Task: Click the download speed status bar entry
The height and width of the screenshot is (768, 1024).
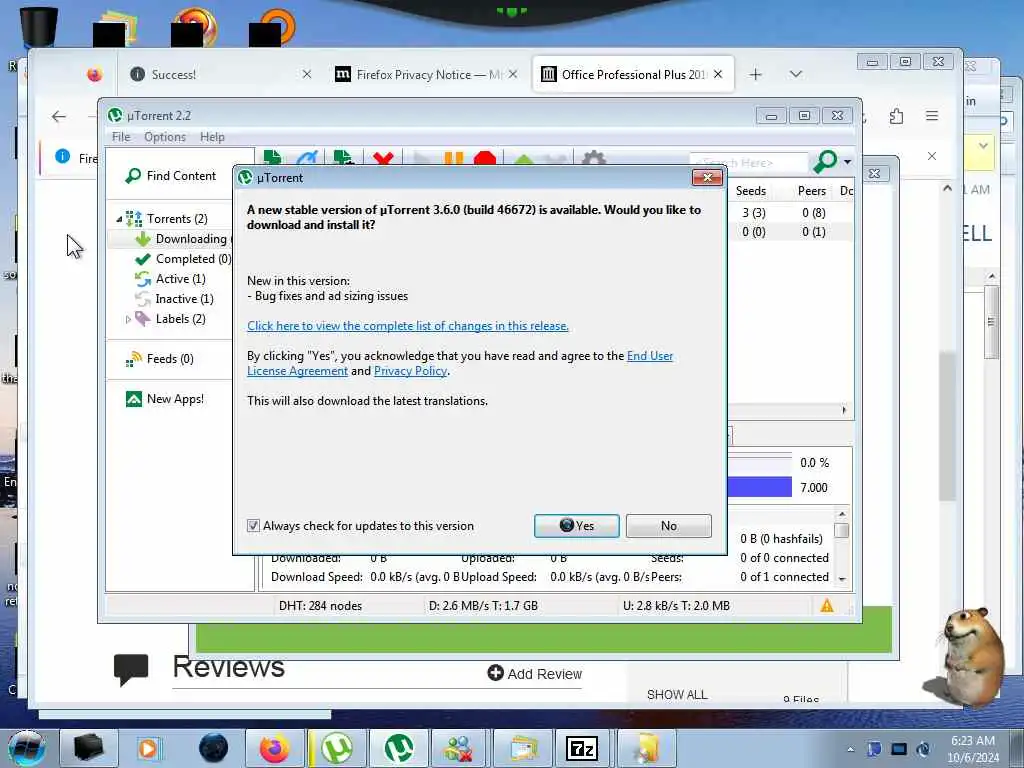Action: tap(483, 605)
